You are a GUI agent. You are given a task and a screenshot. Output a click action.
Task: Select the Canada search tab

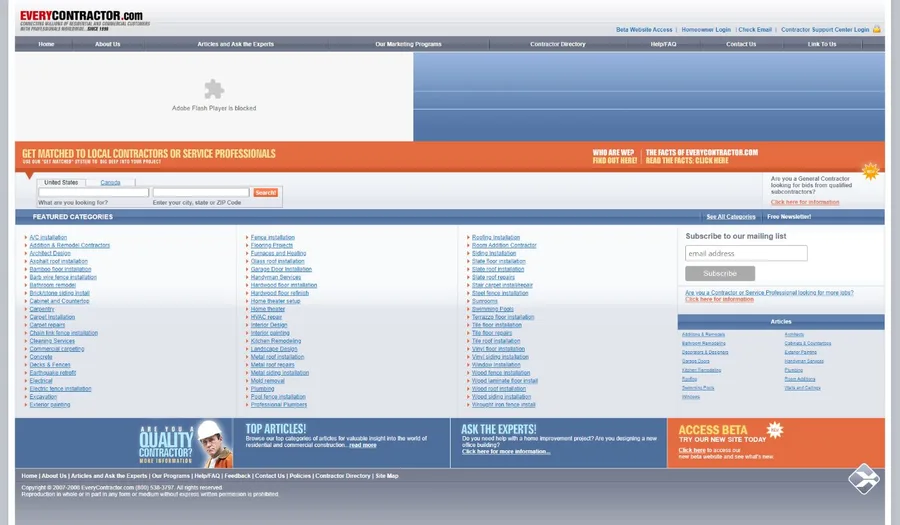coord(110,182)
